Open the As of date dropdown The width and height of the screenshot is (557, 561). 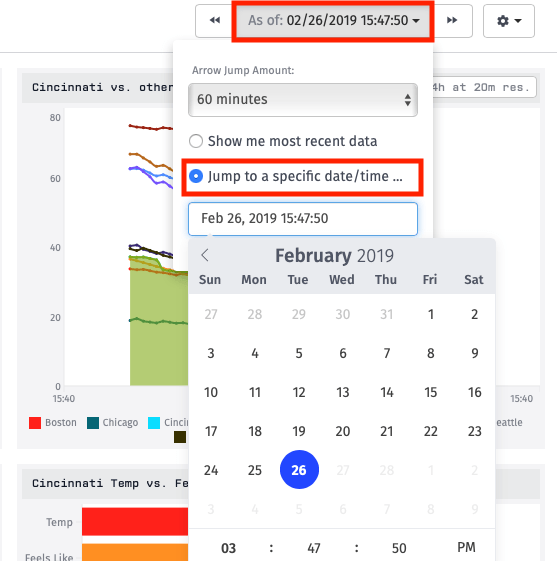click(x=333, y=20)
